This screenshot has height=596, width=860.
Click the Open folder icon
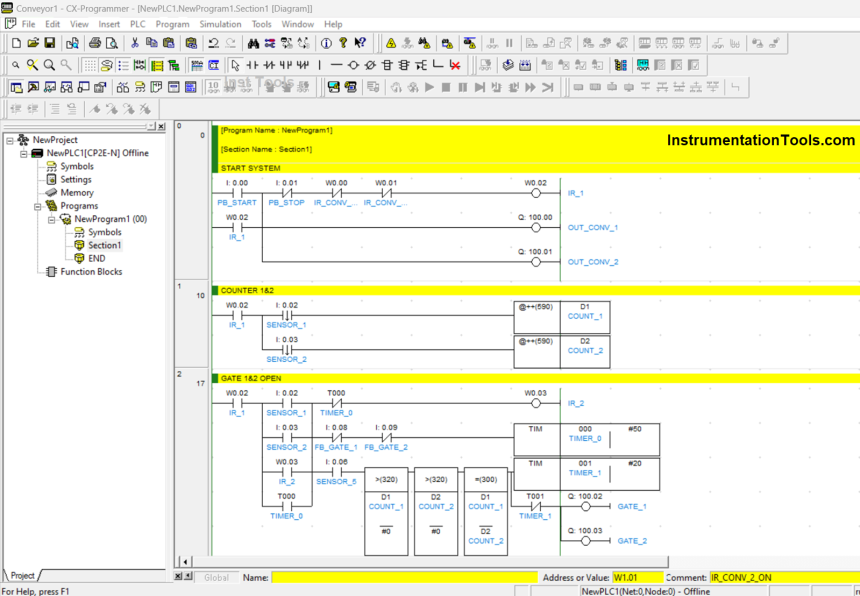[x=33, y=43]
